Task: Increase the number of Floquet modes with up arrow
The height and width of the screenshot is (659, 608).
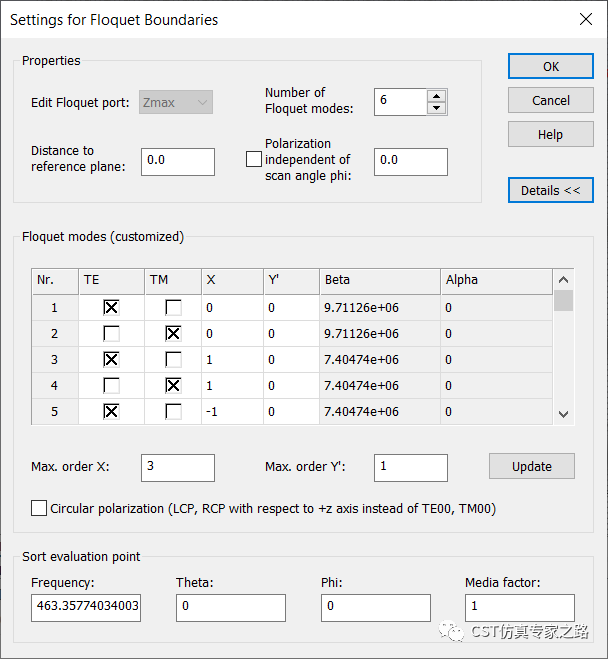Action: (437, 96)
